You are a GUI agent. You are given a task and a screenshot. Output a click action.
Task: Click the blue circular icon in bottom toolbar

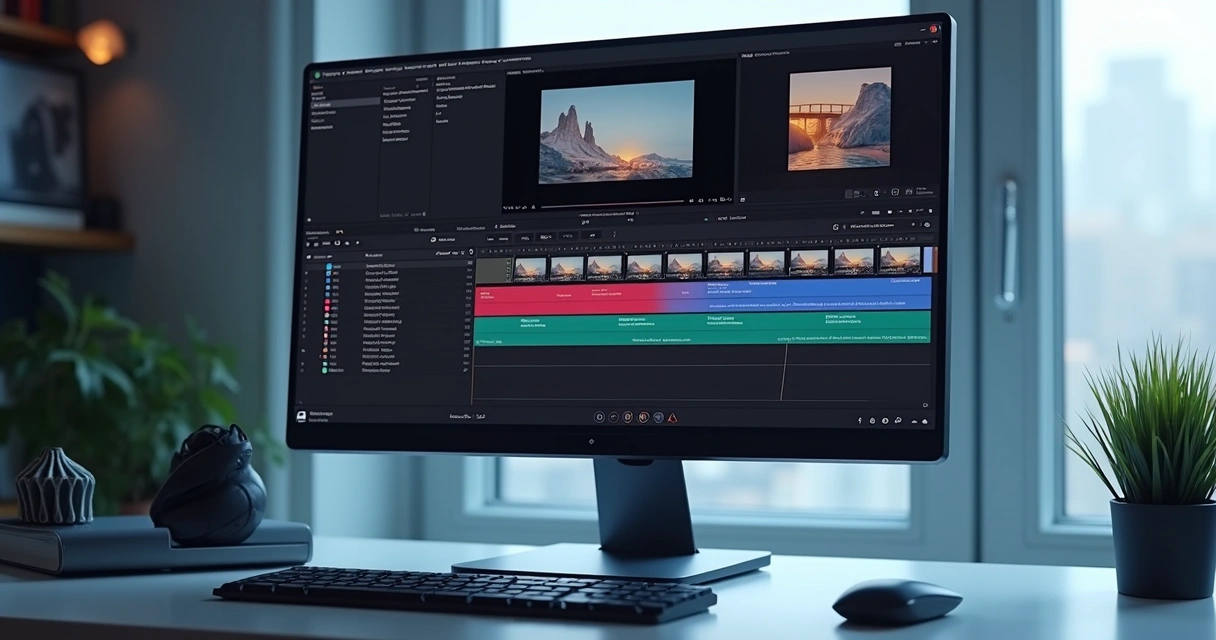pyautogui.click(x=658, y=417)
